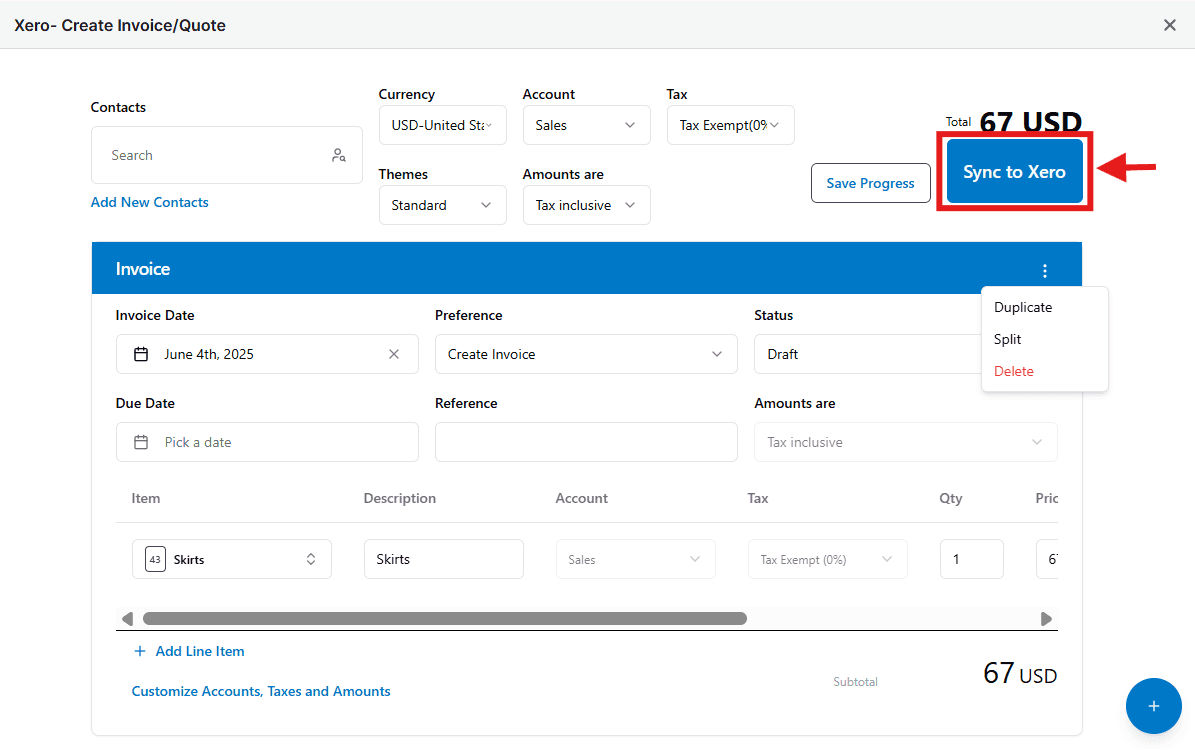Click the Reference input field

586,443
